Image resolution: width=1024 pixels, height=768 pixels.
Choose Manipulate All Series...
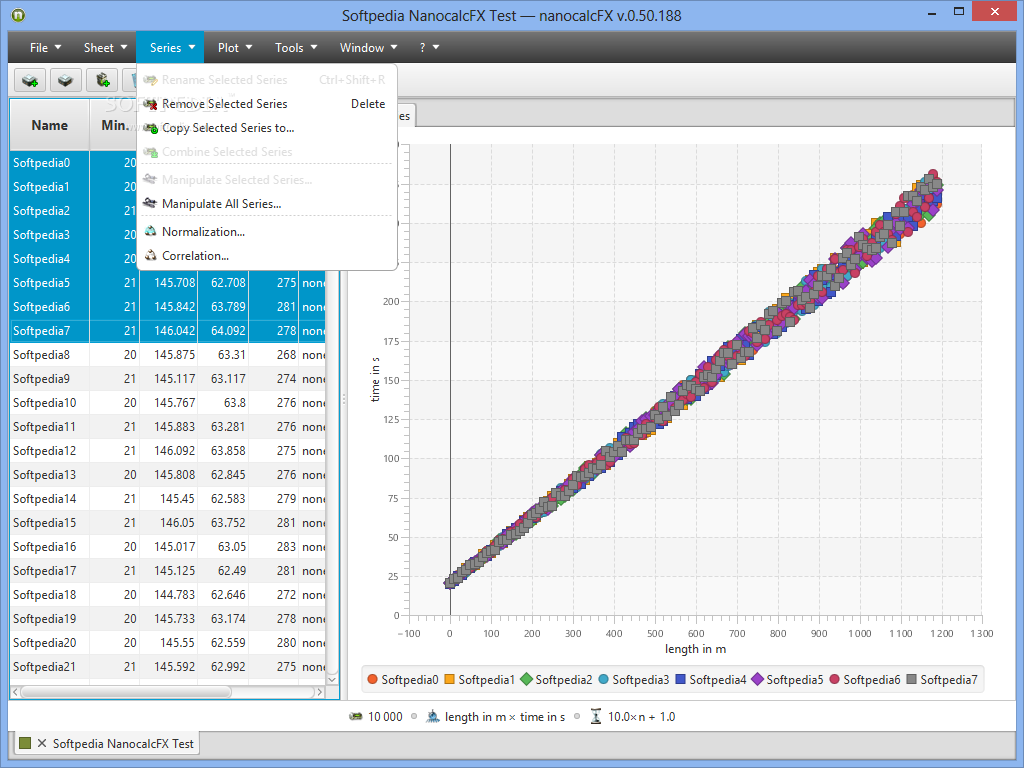(x=266, y=204)
